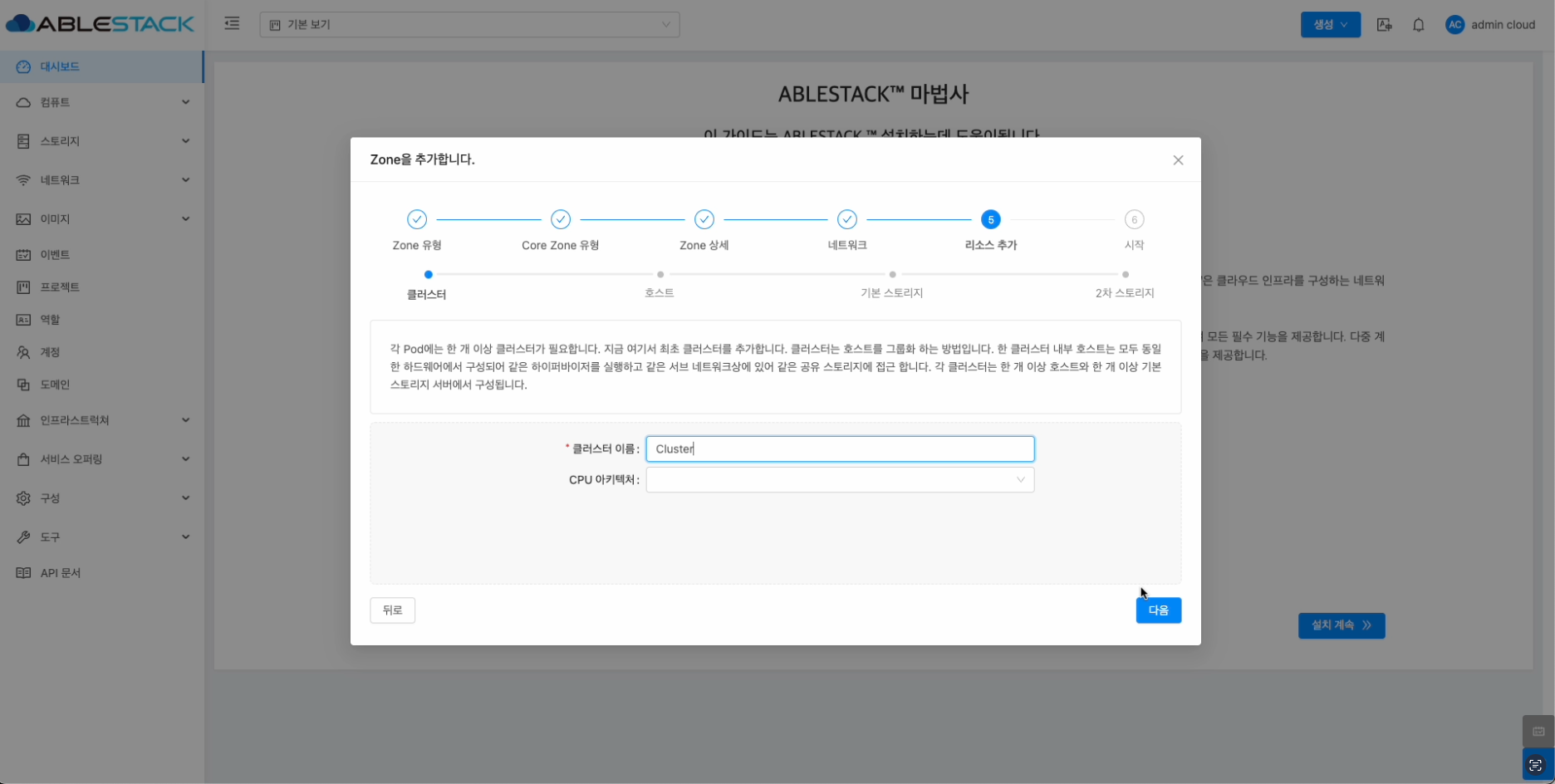Click the notification bell icon

1418,25
